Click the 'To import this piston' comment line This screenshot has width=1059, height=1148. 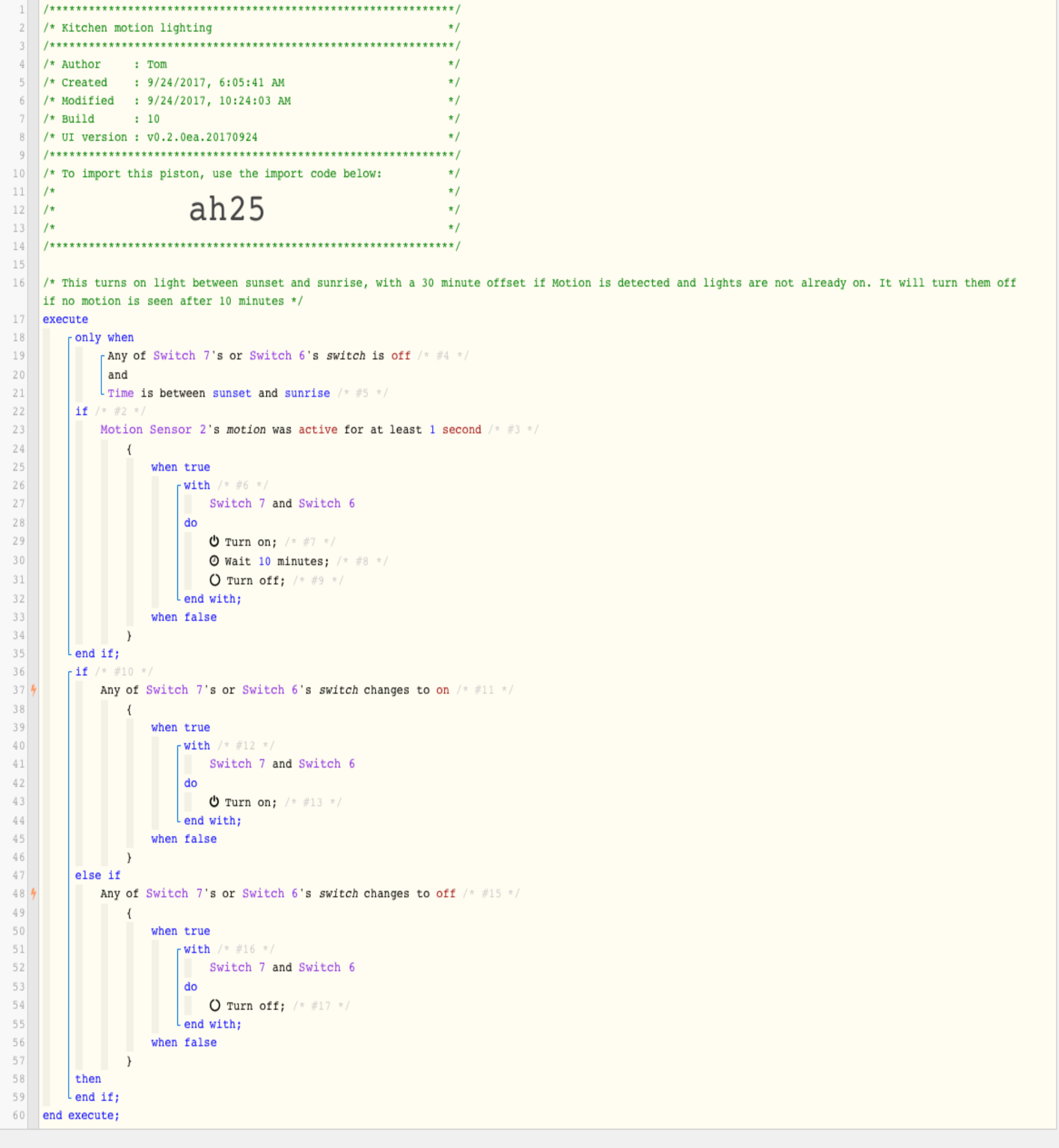tap(251, 174)
